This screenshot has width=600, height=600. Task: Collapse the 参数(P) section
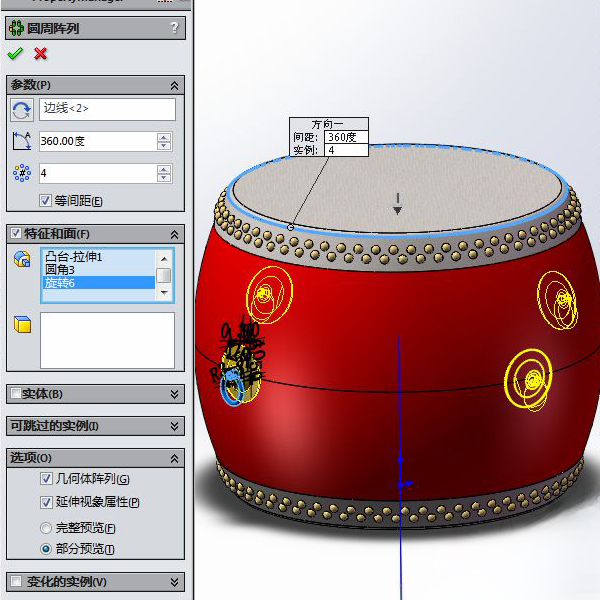pyautogui.click(x=174, y=85)
